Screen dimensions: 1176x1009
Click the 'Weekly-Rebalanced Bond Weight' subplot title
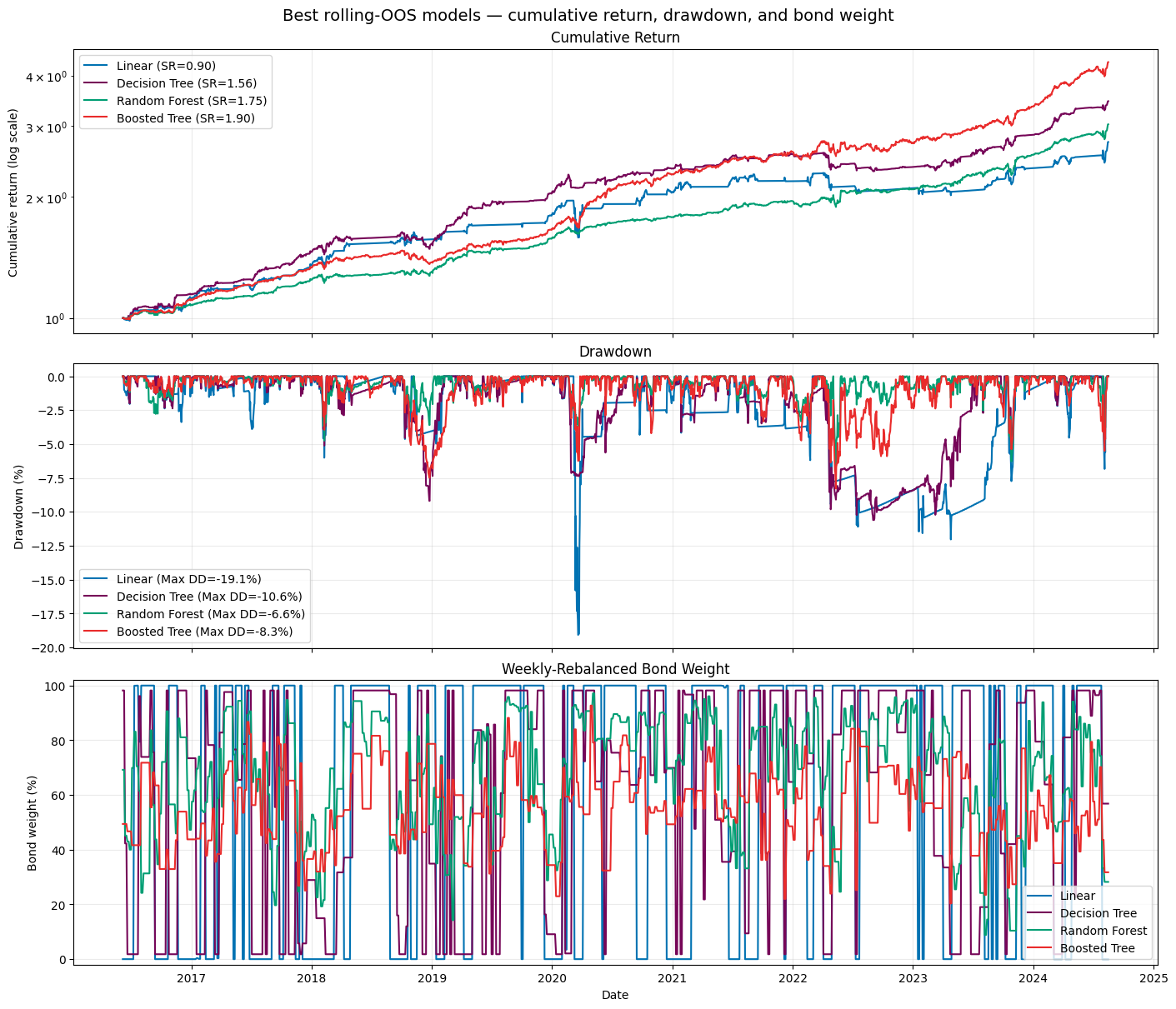[615, 669]
